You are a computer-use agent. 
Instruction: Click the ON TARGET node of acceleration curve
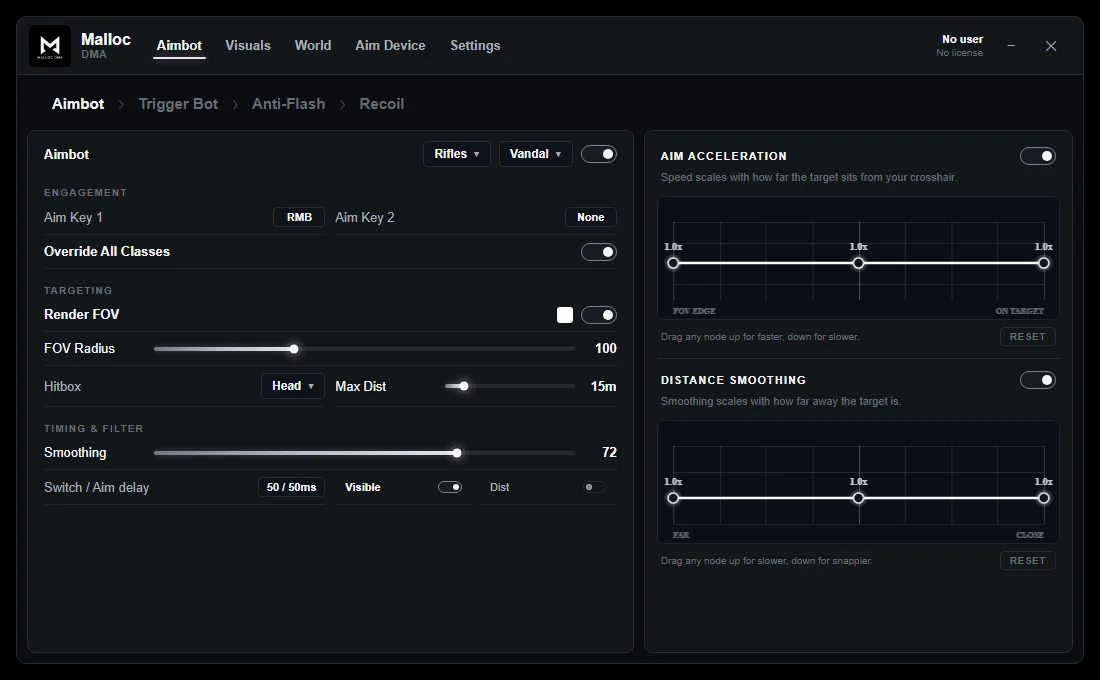(x=1044, y=263)
